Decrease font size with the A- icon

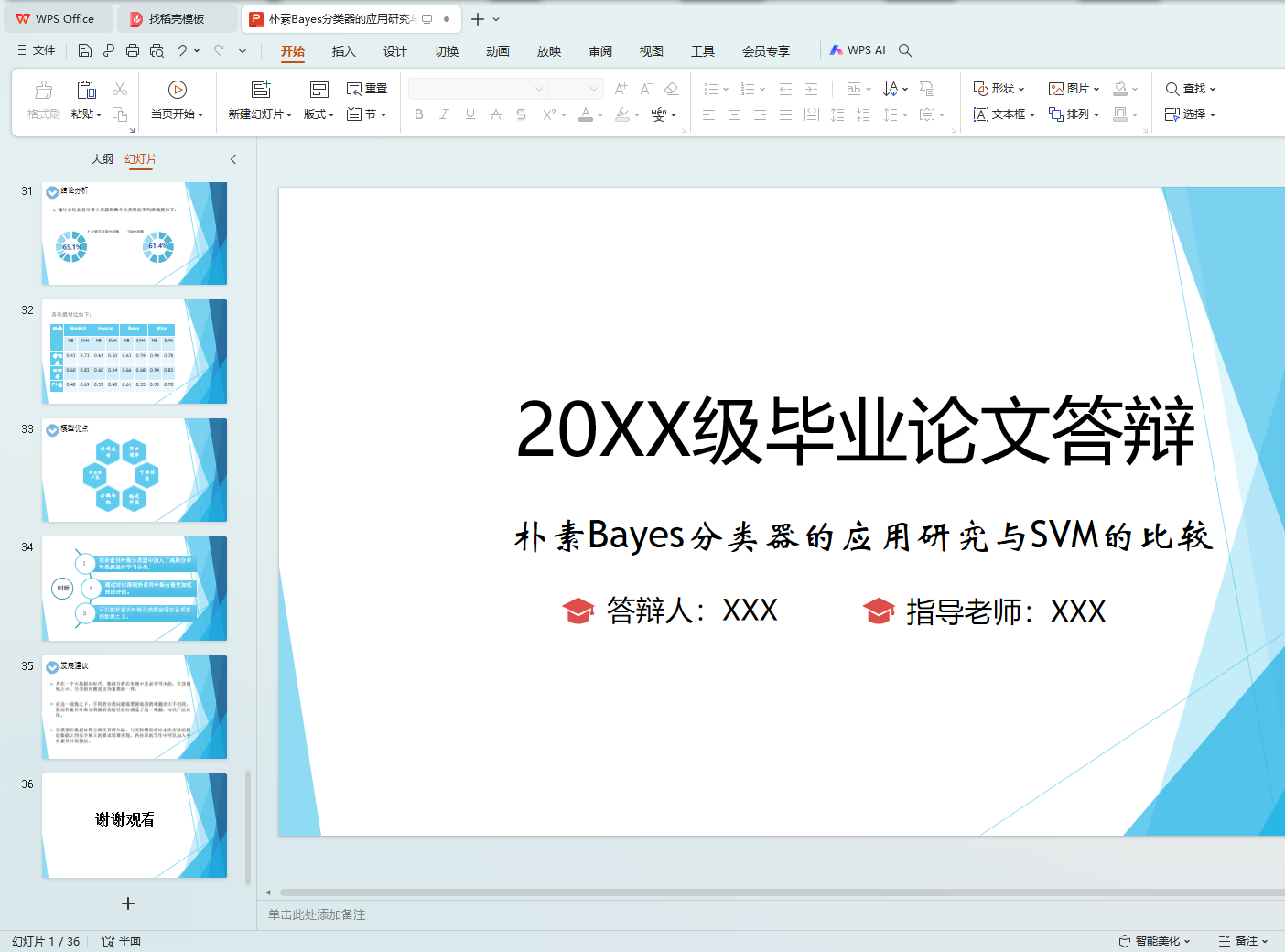[x=646, y=89]
